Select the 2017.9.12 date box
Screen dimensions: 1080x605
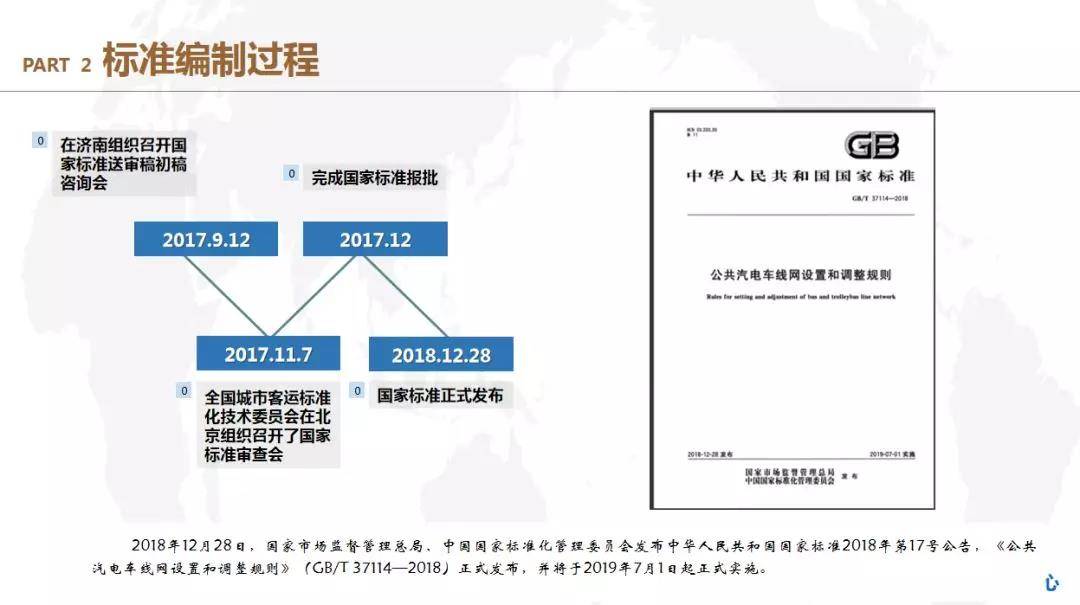pos(206,240)
